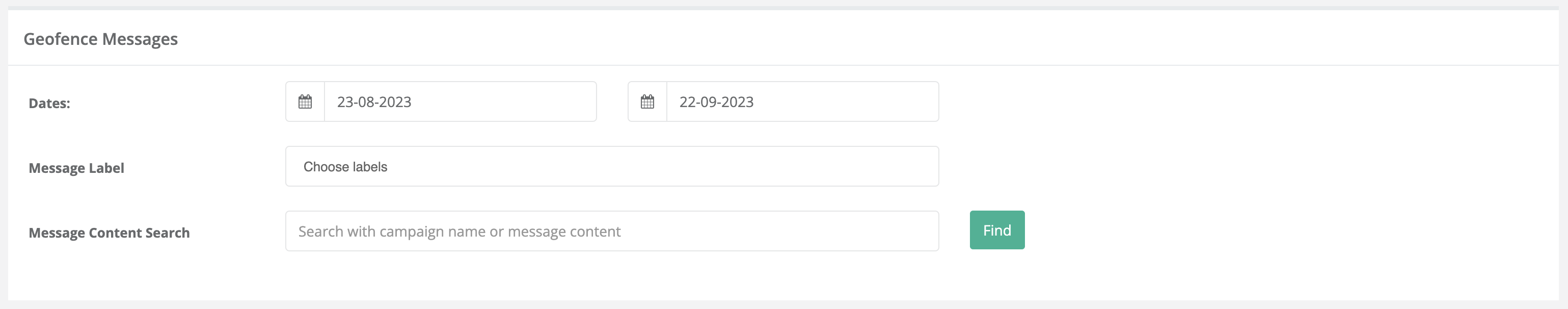1568x309 pixels.
Task: Click the campaign name search box
Action: [612, 231]
